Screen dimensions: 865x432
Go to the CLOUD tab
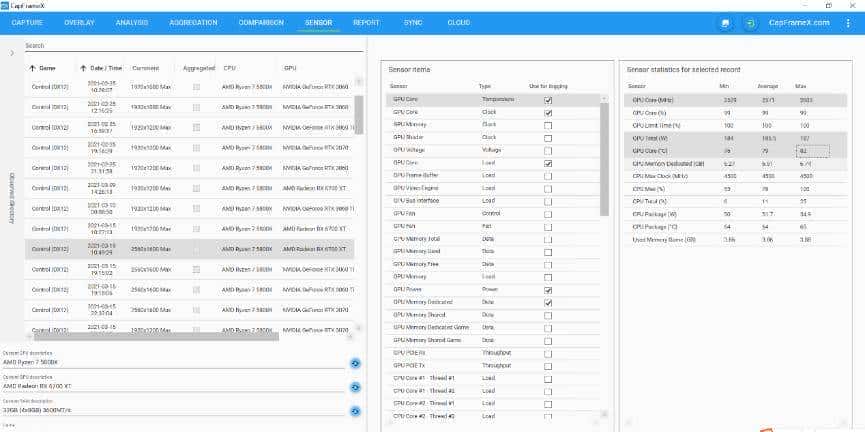pyautogui.click(x=459, y=23)
